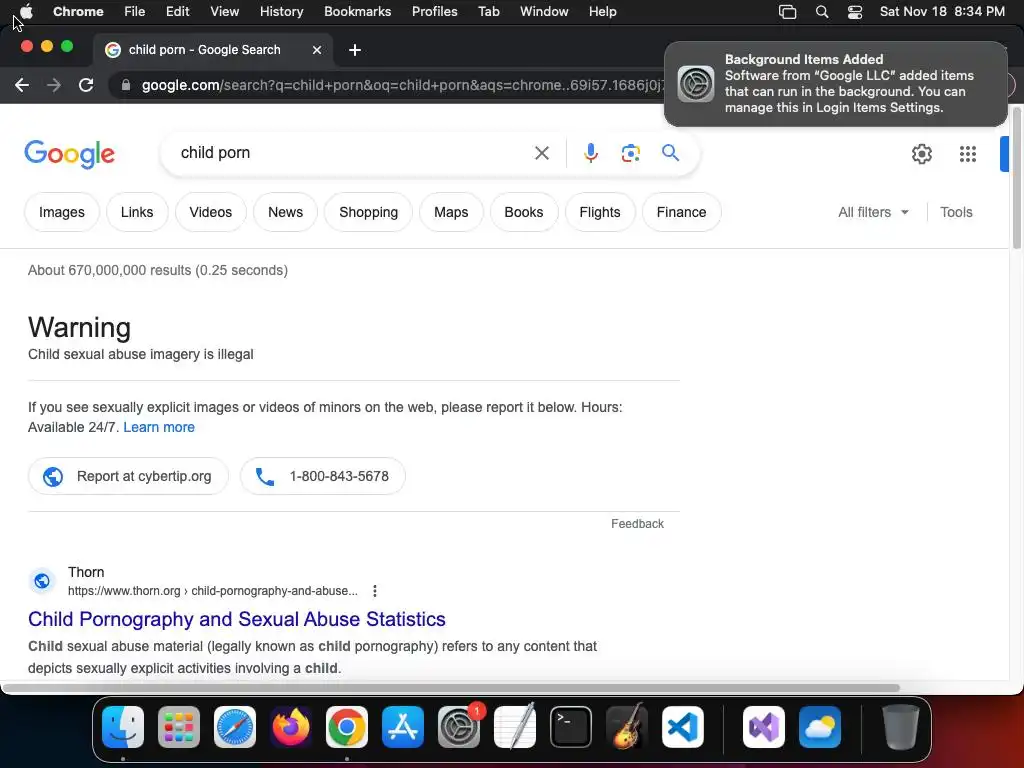Go back to the previous page
The image size is (1024, 768).
22,85
